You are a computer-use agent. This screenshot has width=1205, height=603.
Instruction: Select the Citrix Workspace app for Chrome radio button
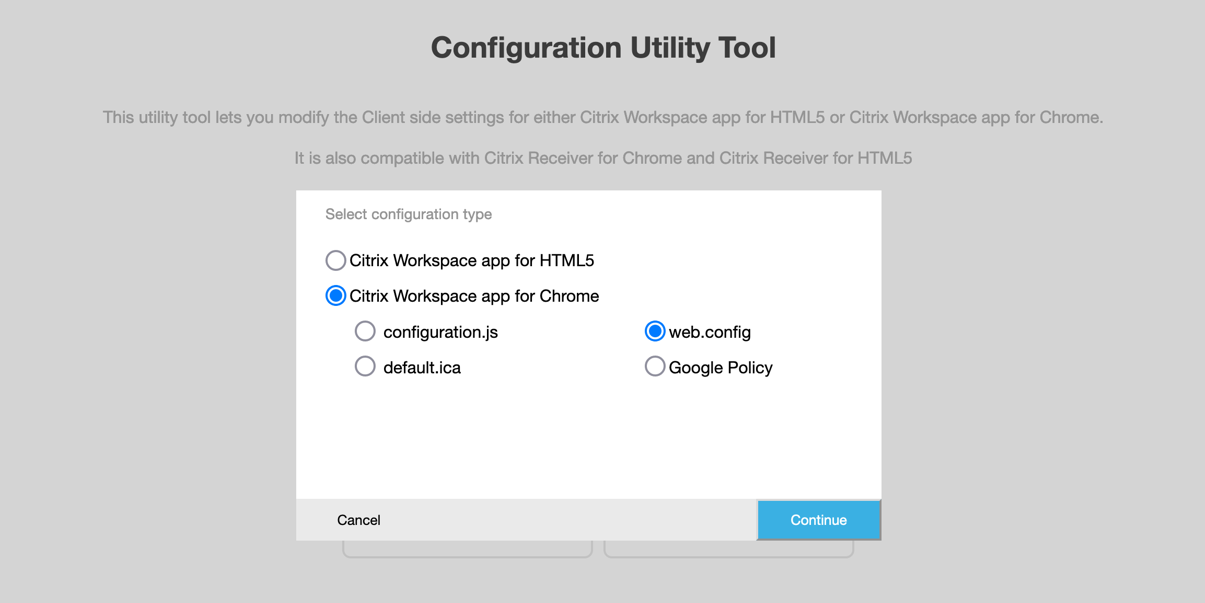336,296
